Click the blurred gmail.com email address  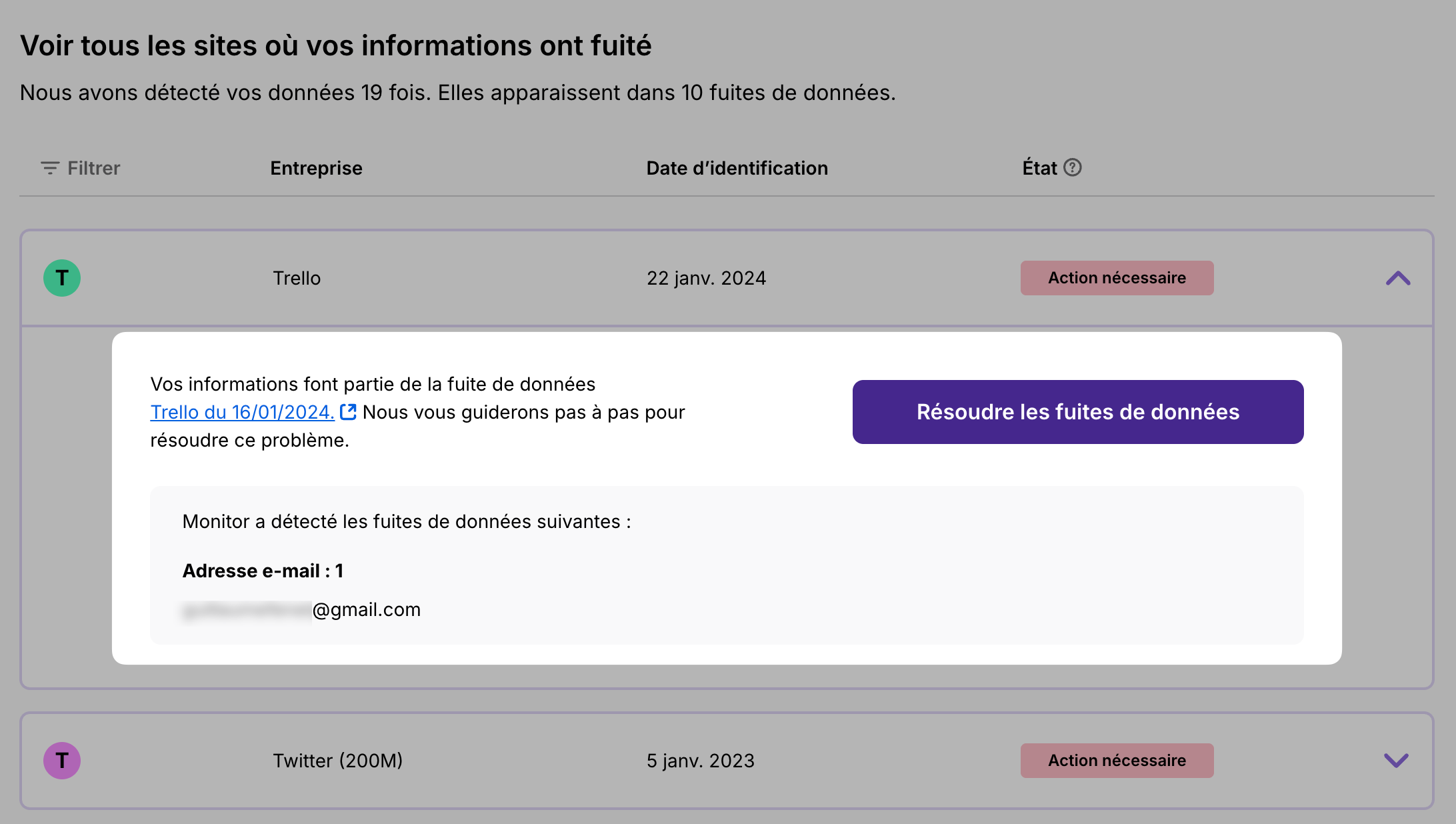coord(301,610)
